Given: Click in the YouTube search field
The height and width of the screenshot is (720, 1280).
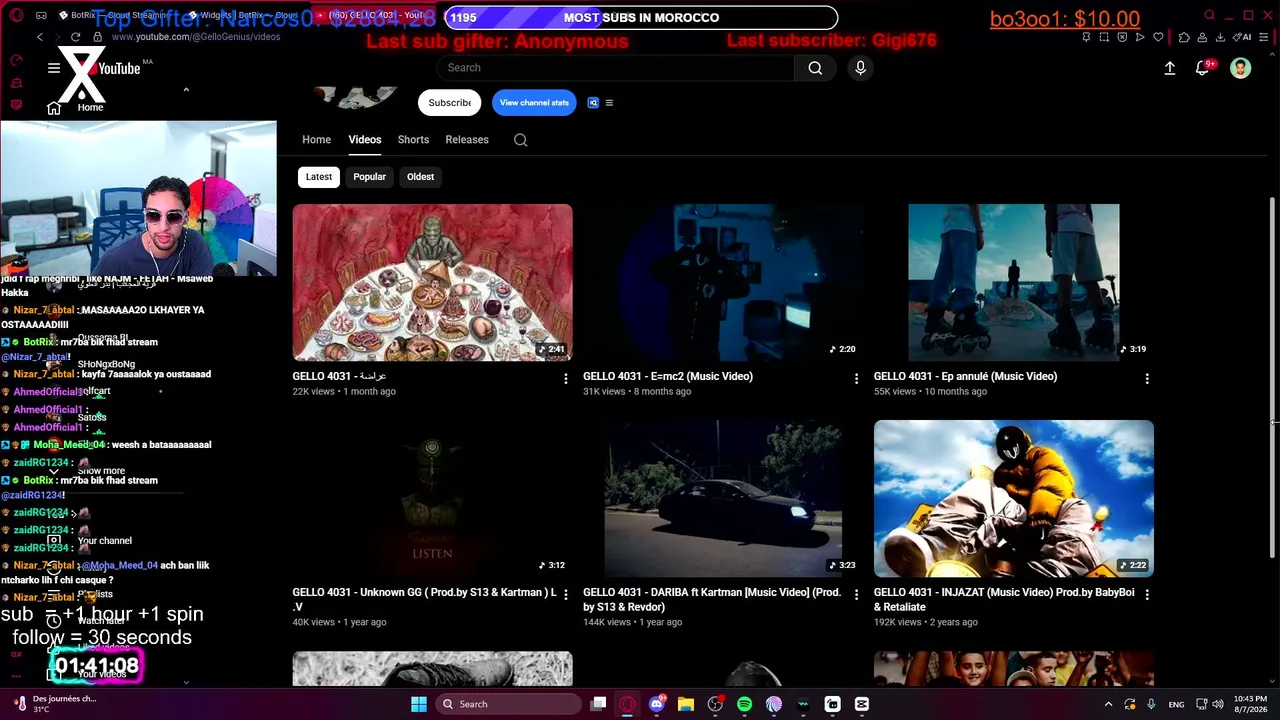Looking at the screenshot, I should tap(615, 68).
